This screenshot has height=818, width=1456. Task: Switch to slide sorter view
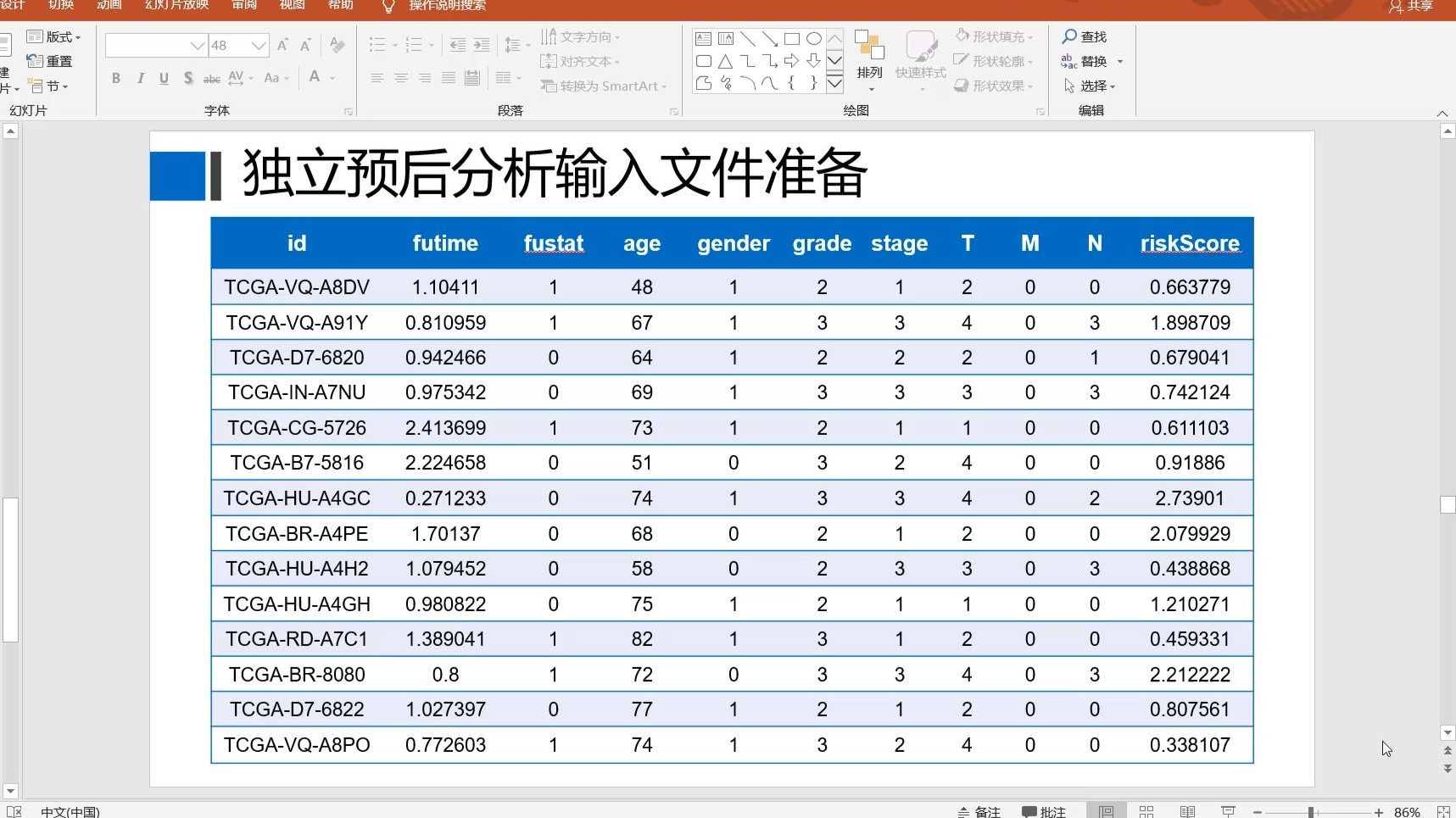click(x=1146, y=811)
